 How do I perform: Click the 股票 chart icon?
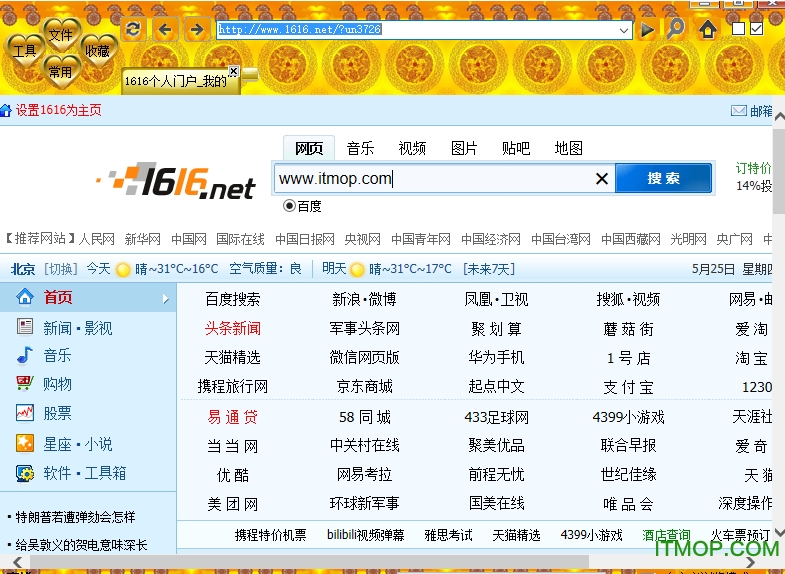pos(25,412)
